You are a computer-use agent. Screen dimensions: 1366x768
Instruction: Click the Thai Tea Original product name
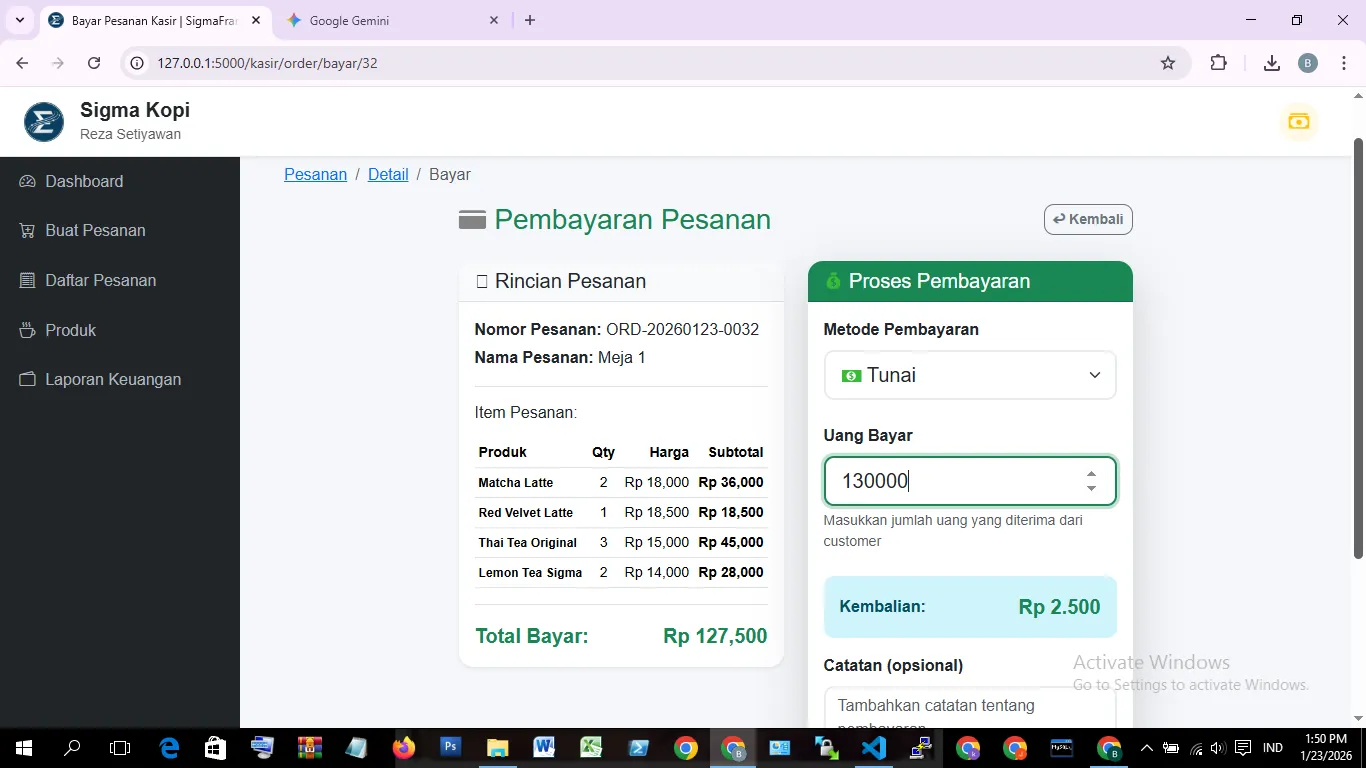point(528,542)
